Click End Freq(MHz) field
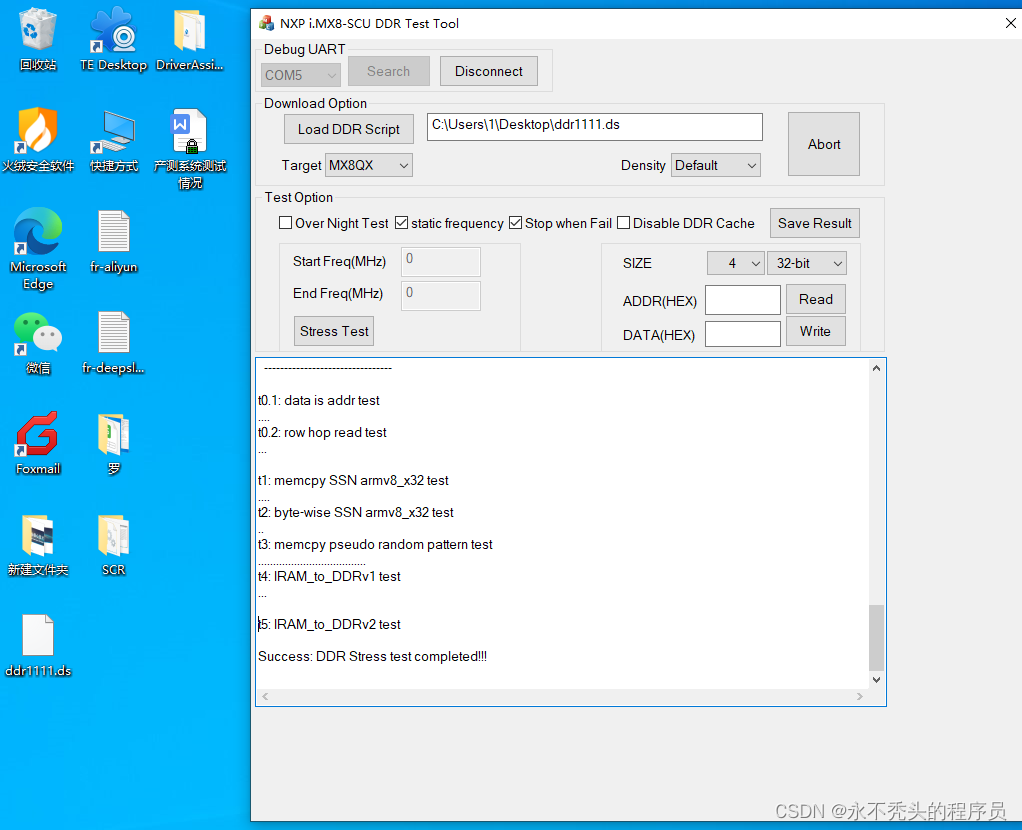The height and width of the screenshot is (830, 1022). 441,295
